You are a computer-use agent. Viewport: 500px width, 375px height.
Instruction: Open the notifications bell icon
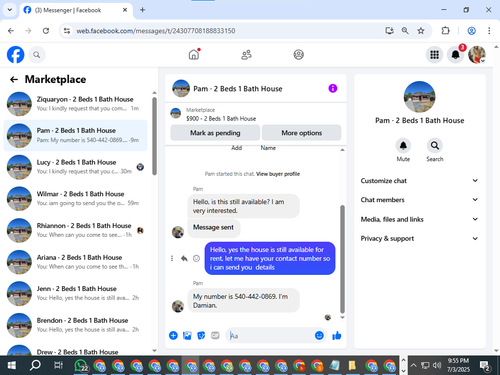[455, 55]
